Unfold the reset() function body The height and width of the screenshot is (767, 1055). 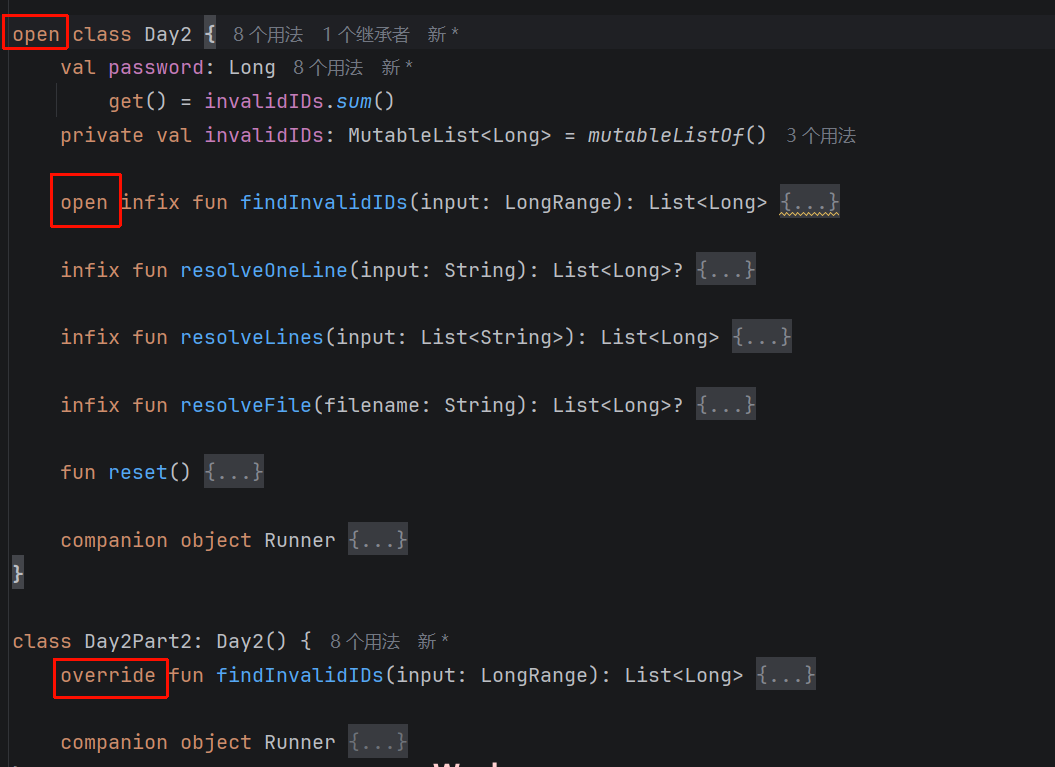coord(233,472)
